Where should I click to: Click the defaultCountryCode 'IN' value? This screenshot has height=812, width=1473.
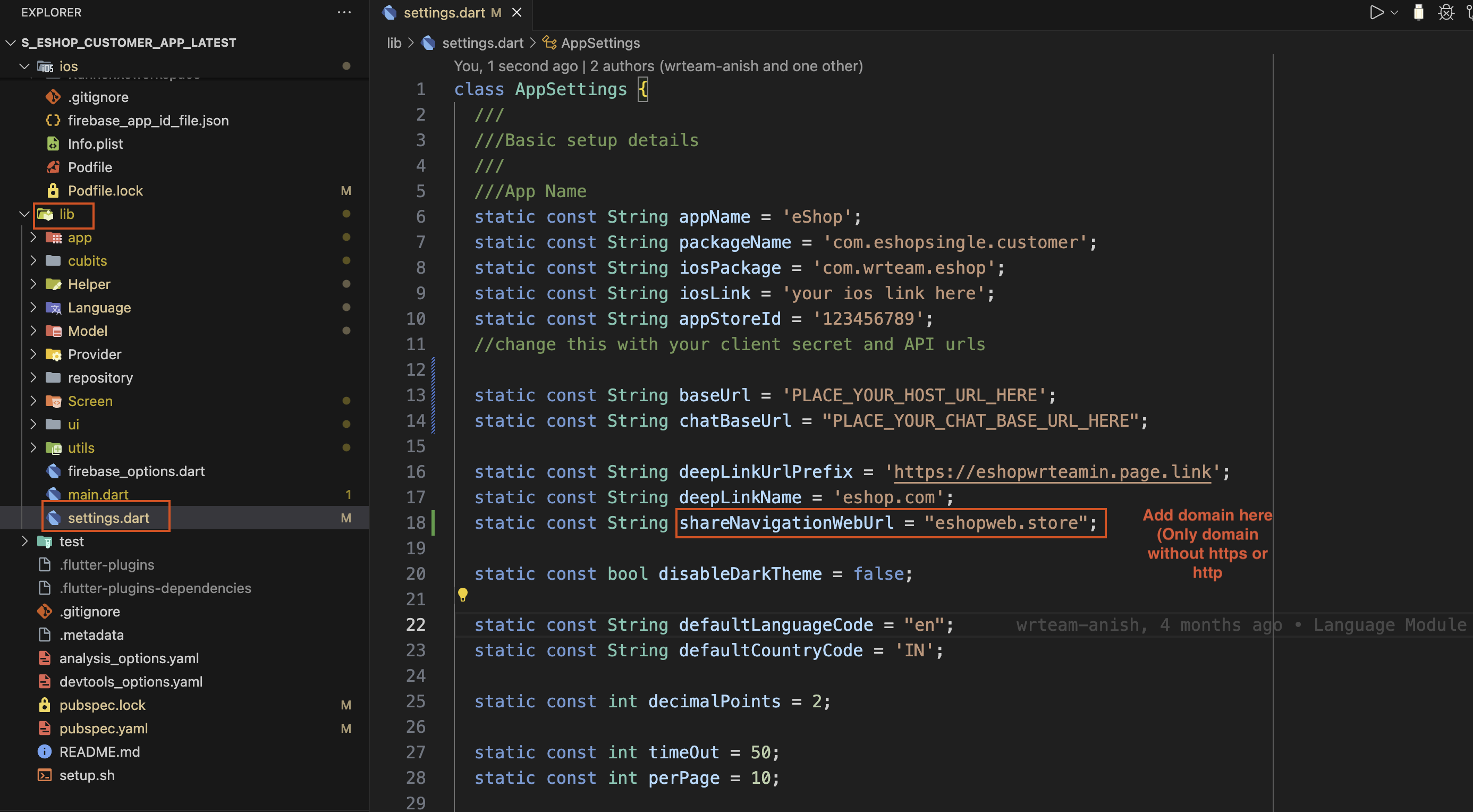[915, 650]
